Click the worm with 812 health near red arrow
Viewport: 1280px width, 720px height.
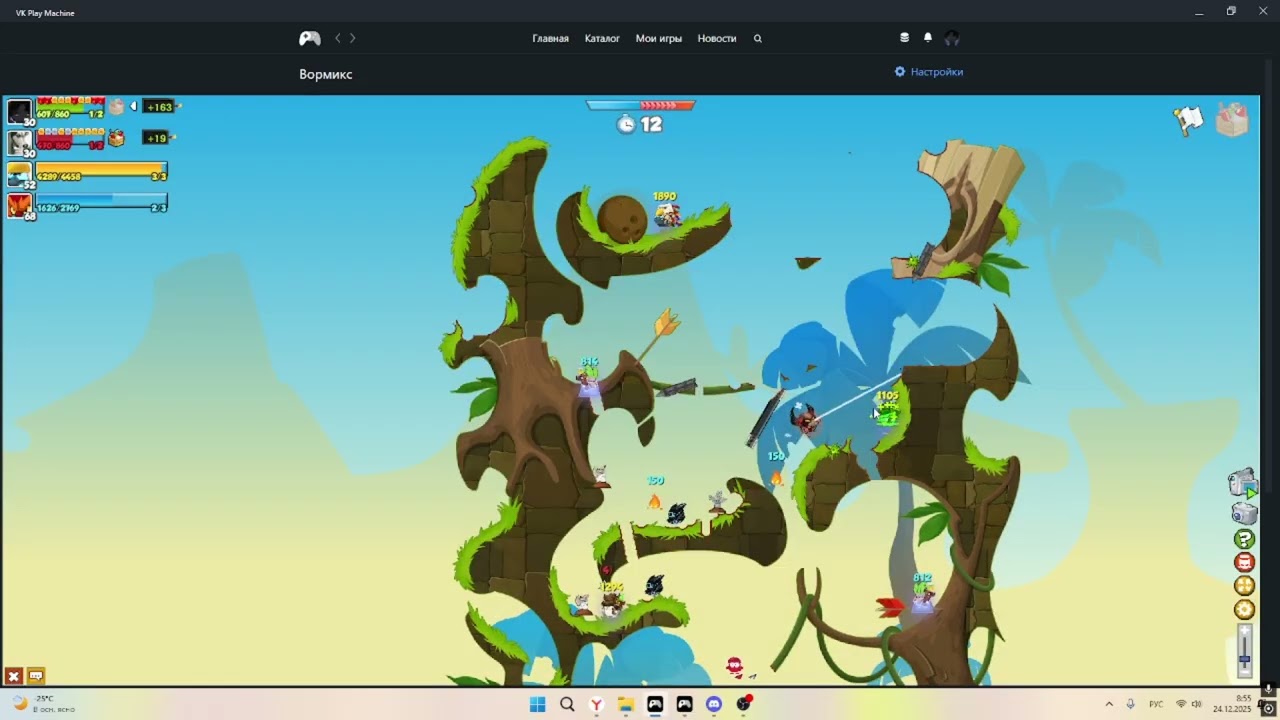(x=923, y=598)
